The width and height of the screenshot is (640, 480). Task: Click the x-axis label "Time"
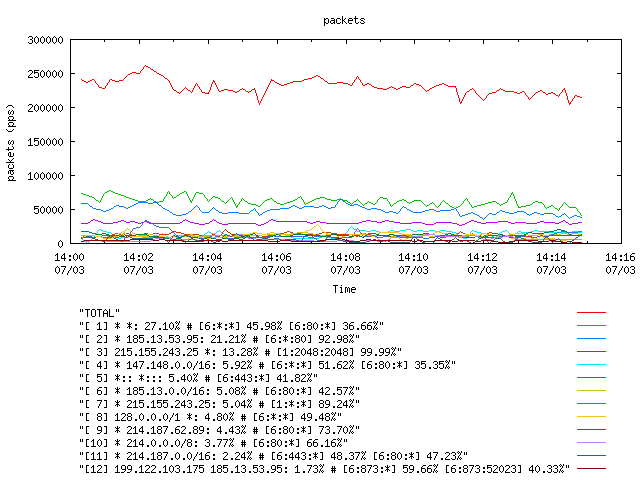pos(344,289)
